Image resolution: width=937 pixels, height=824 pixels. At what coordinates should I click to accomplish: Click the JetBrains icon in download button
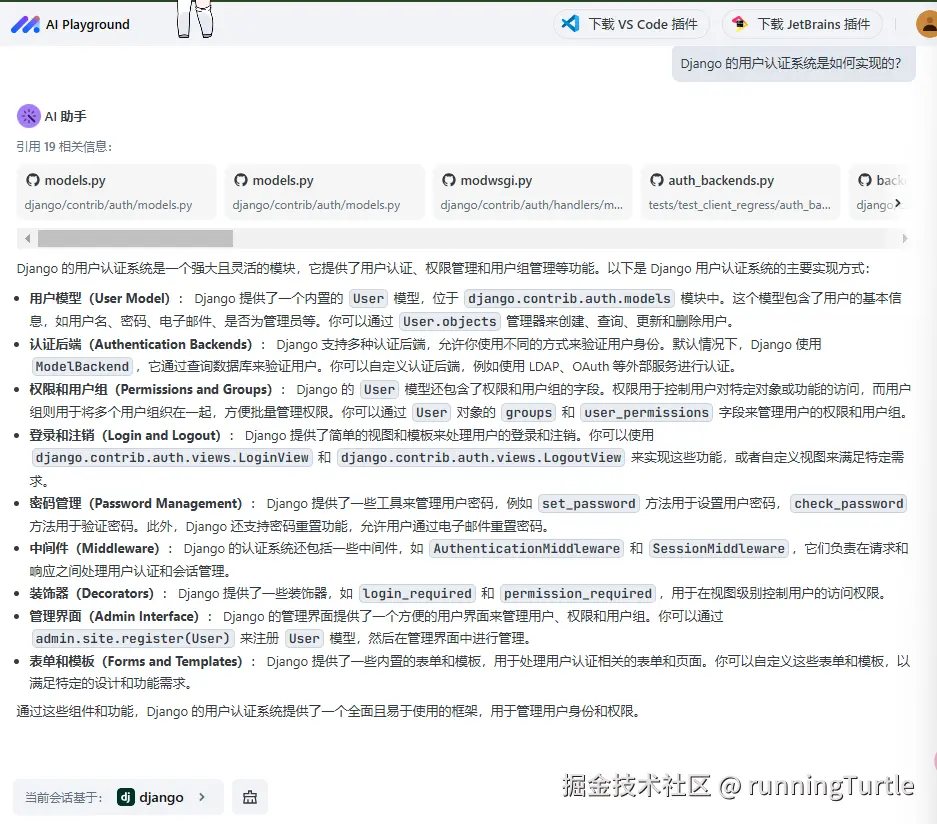(738, 23)
